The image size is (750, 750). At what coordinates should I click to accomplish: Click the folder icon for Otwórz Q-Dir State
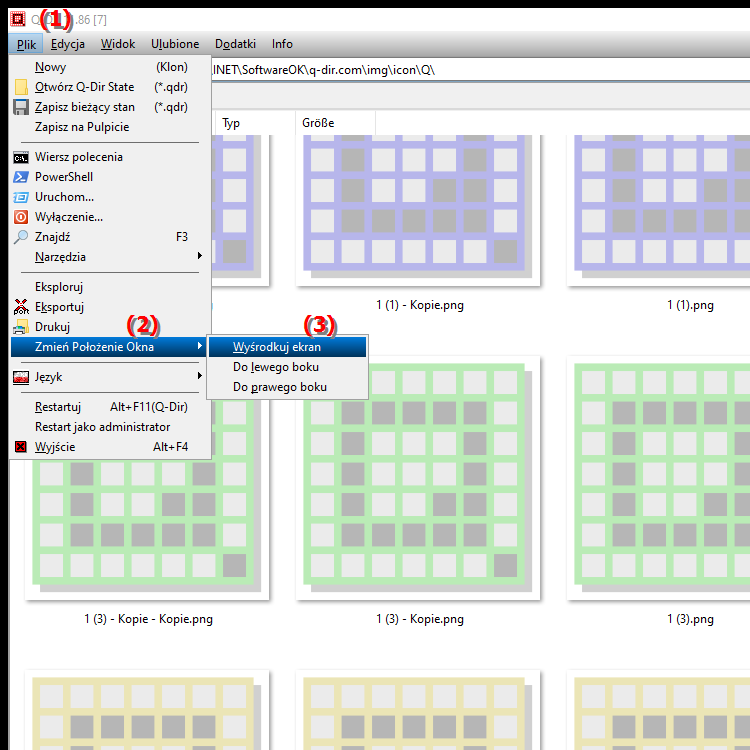click(x=21, y=87)
